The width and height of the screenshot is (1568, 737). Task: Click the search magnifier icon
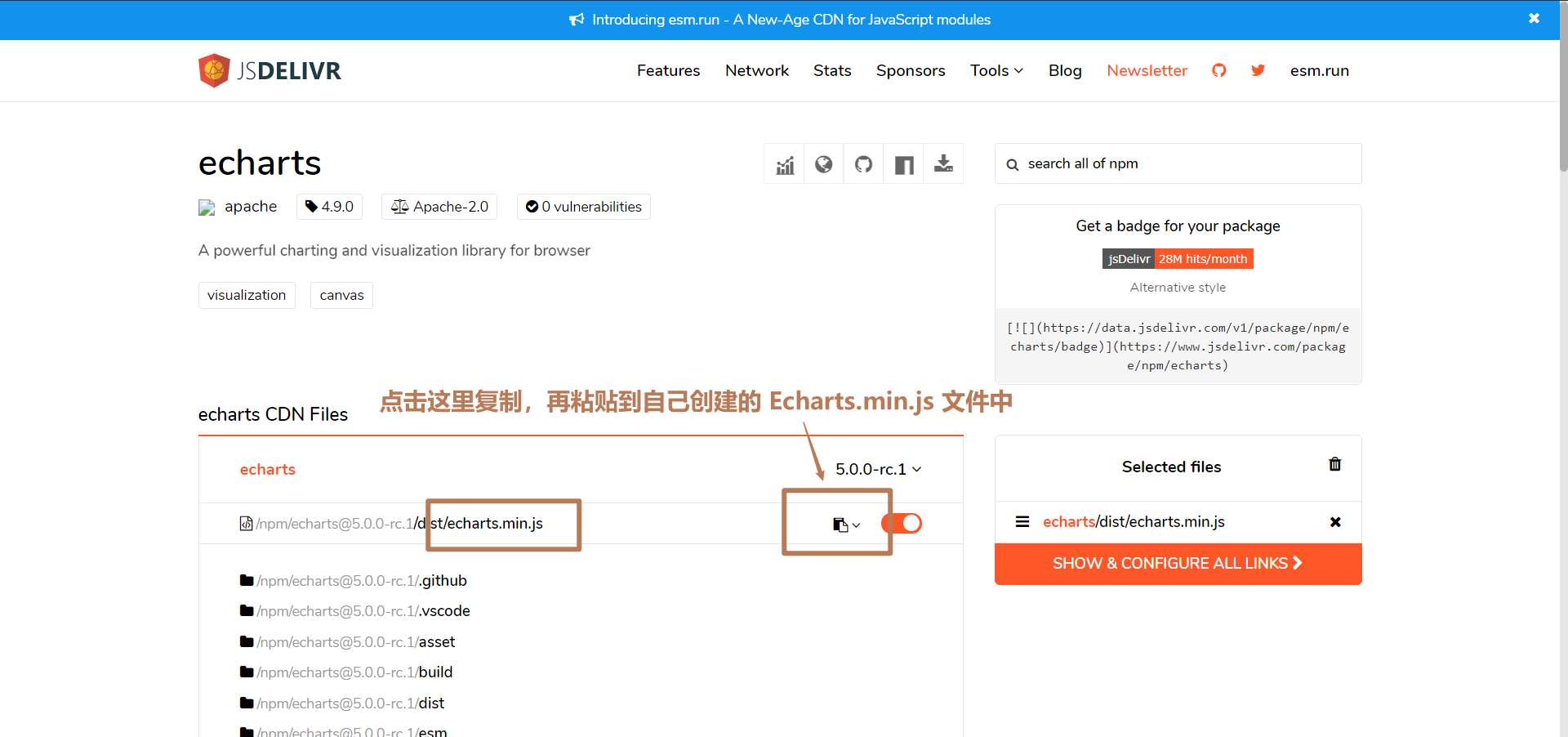(1013, 164)
